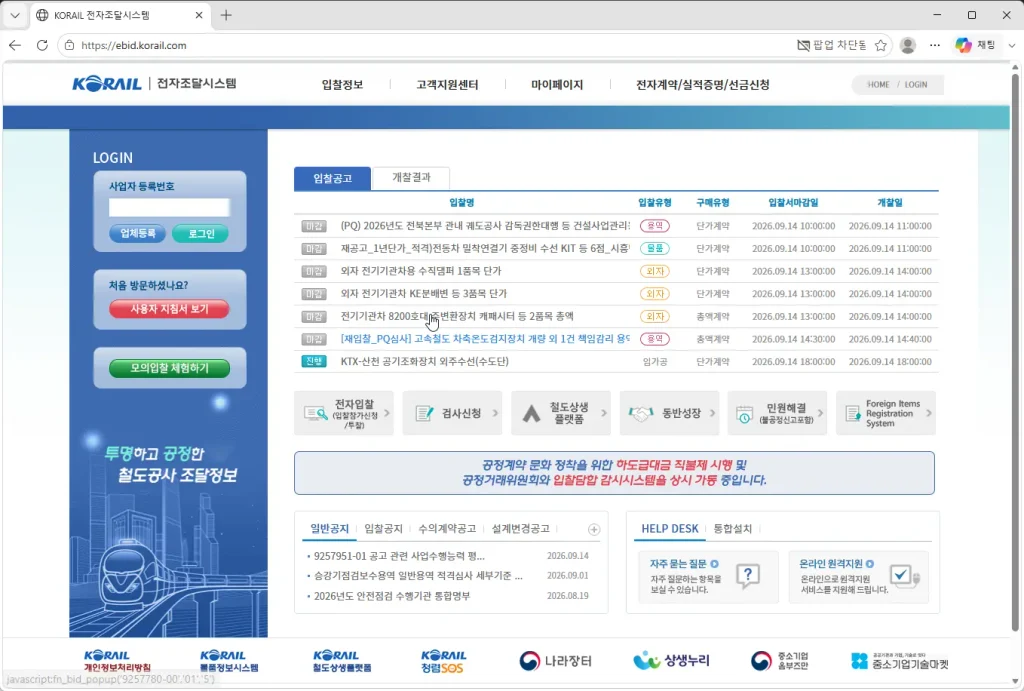Open KORAIL 청렴SOS footer logo

coord(443,661)
